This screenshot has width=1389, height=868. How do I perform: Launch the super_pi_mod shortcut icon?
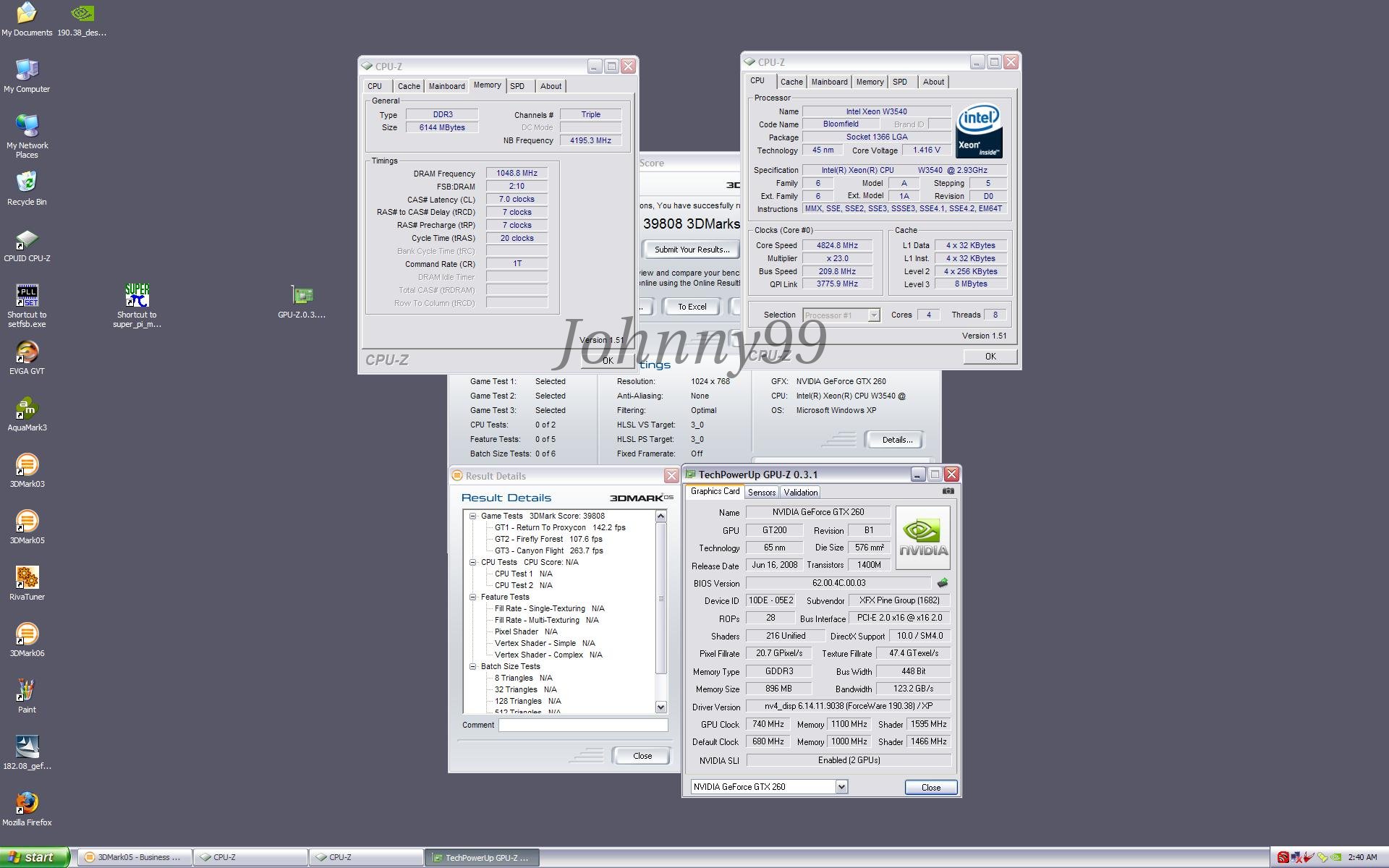pyautogui.click(x=137, y=305)
